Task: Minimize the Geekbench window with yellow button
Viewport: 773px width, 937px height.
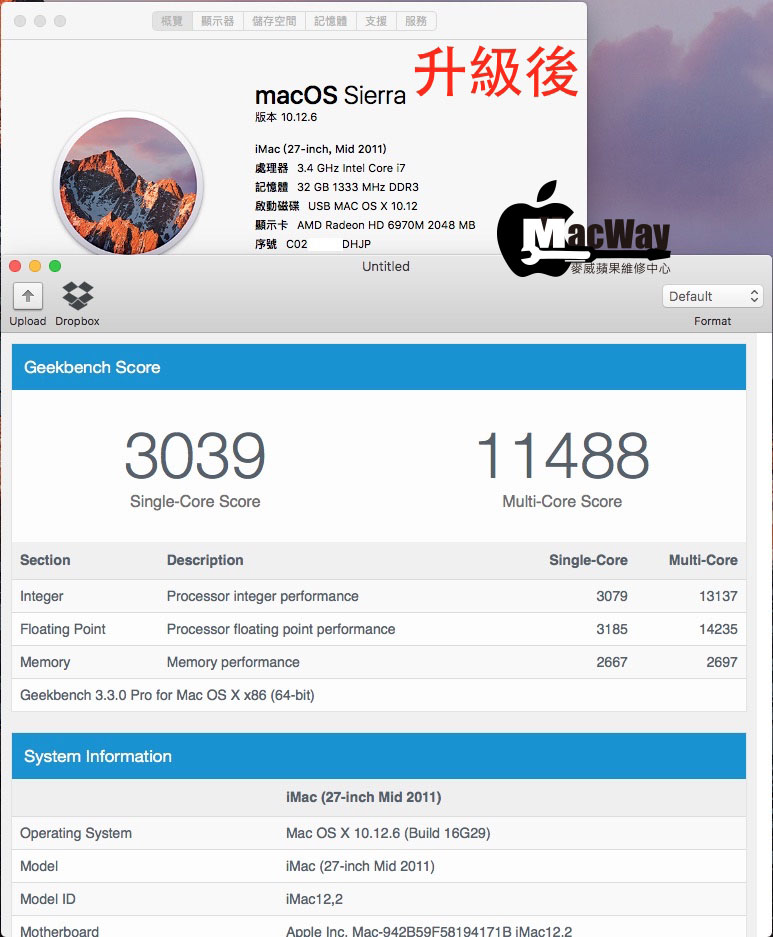Action: (x=35, y=266)
